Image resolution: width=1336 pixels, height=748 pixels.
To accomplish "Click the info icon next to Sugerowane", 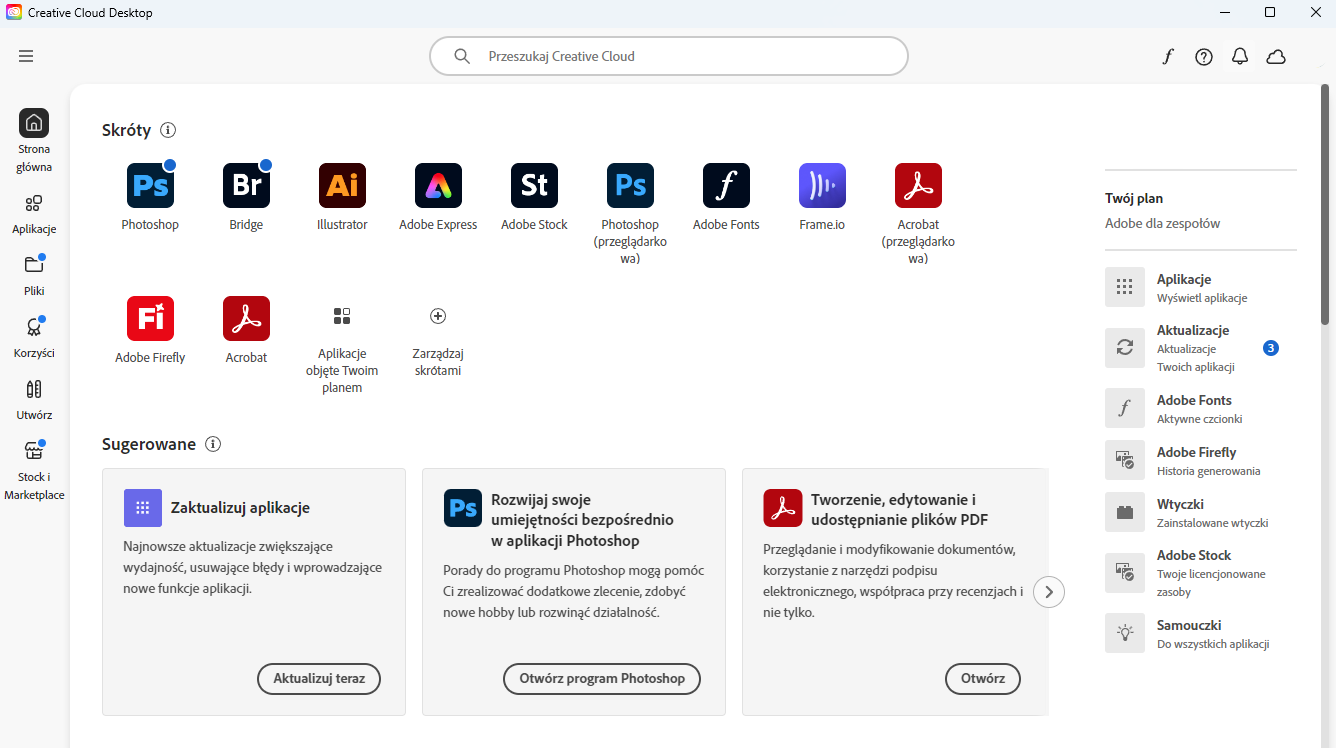I will (x=213, y=444).
